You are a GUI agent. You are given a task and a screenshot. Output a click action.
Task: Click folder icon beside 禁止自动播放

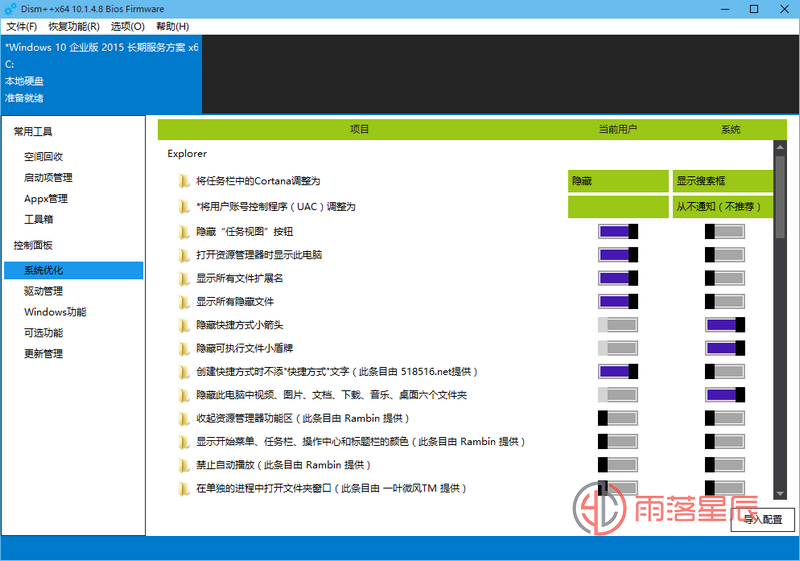tap(184, 465)
